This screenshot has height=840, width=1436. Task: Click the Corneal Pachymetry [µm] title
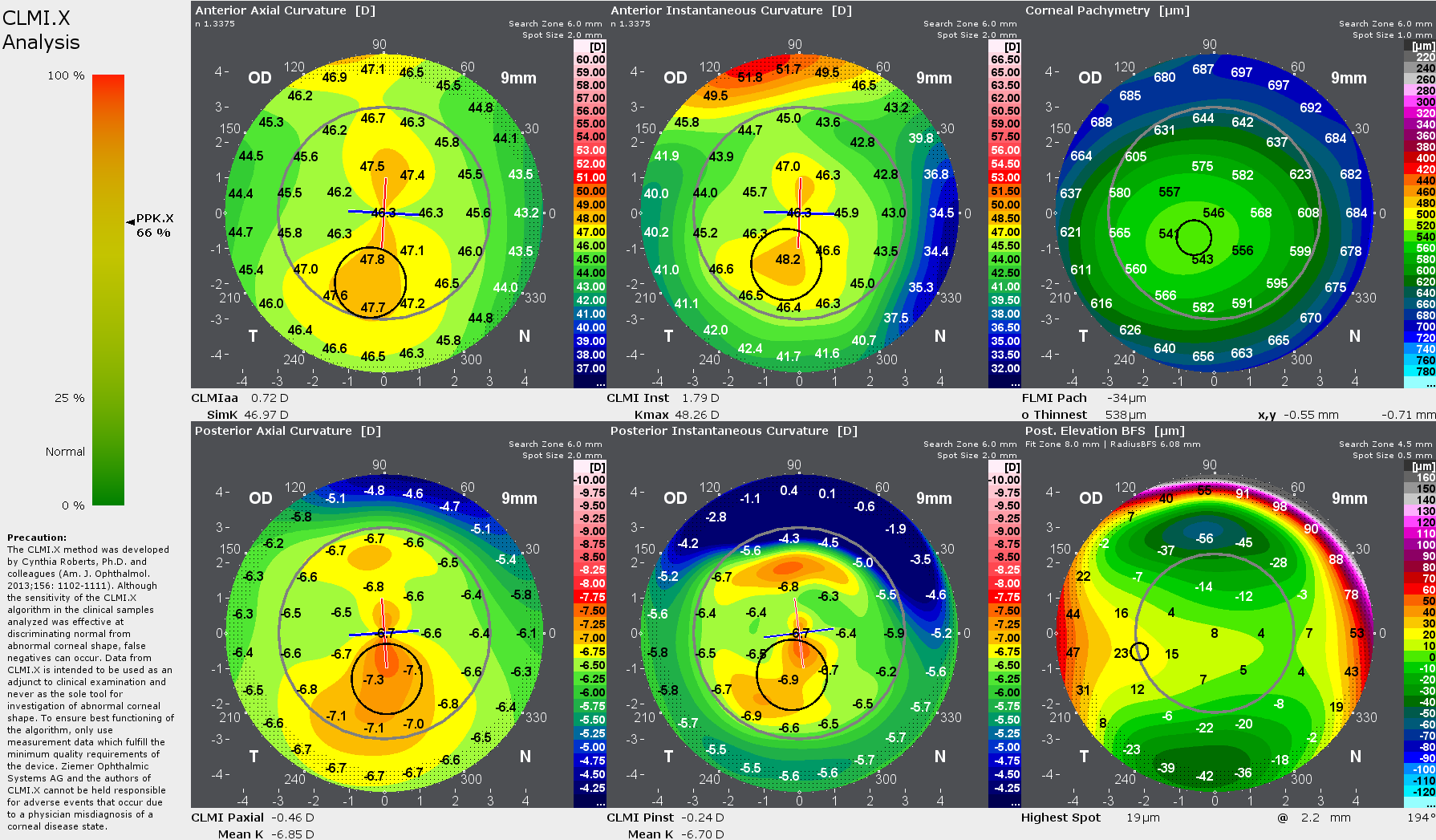pyautogui.click(x=1108, y=10)
